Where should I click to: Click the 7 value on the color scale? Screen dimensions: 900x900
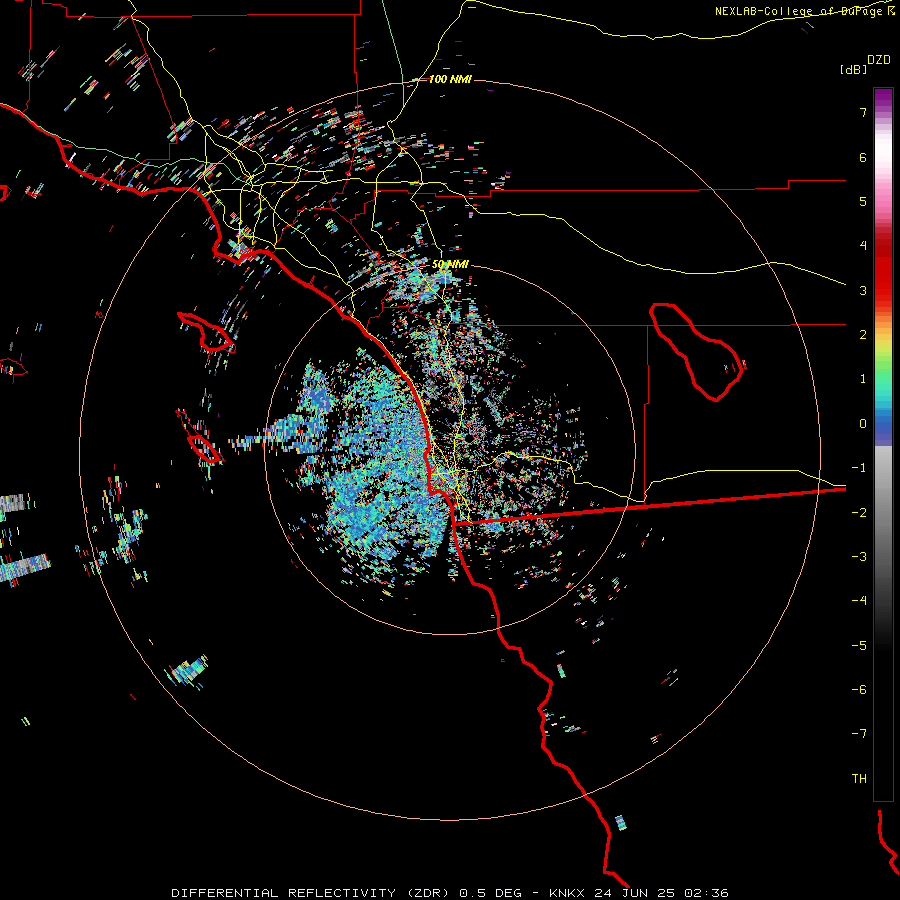pos(863,112)
